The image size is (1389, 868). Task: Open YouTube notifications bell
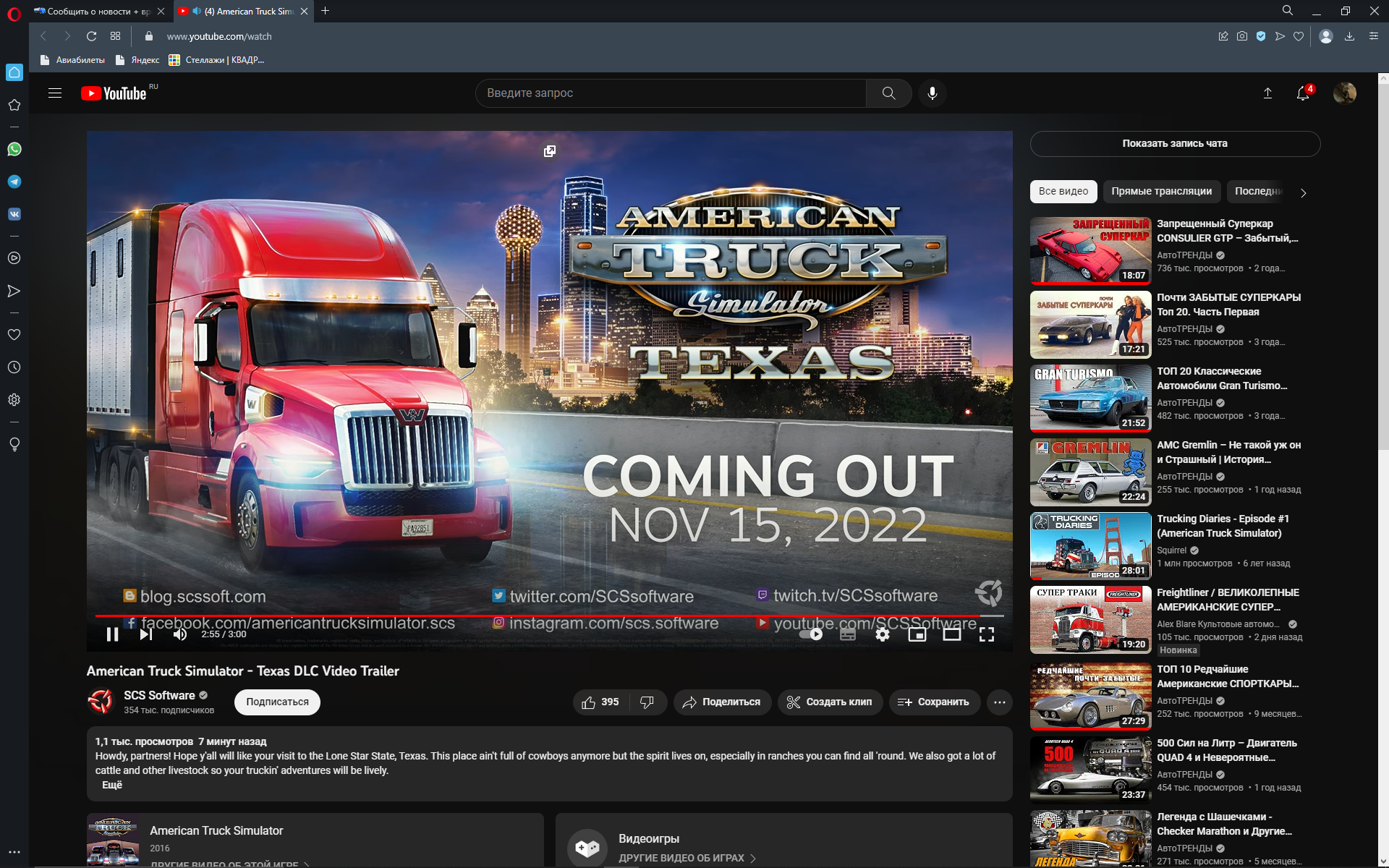click(1303, 93)
